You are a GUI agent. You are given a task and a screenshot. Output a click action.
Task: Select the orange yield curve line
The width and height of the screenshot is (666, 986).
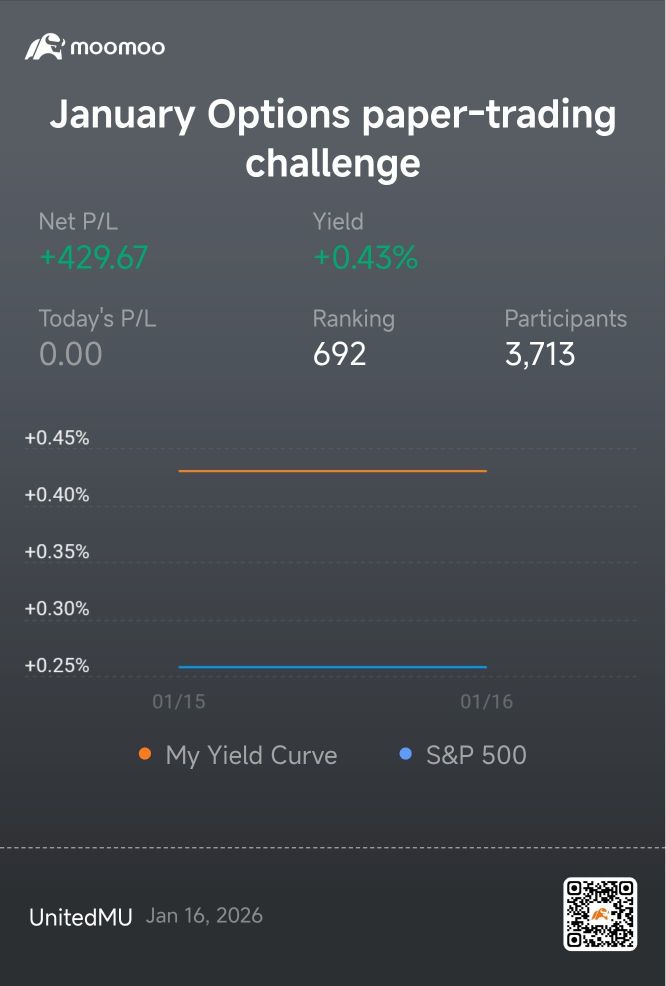pyautogui.click(x=333, y=470)
